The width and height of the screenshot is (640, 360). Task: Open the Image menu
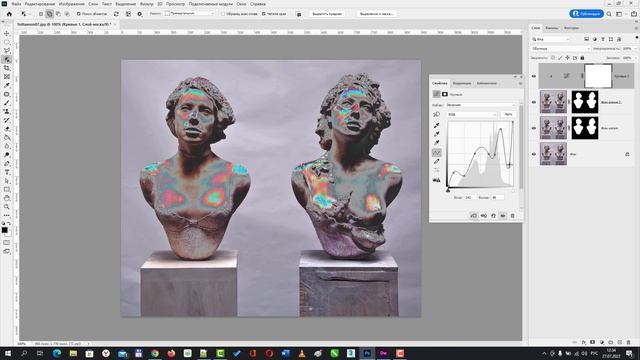[71, 4]
